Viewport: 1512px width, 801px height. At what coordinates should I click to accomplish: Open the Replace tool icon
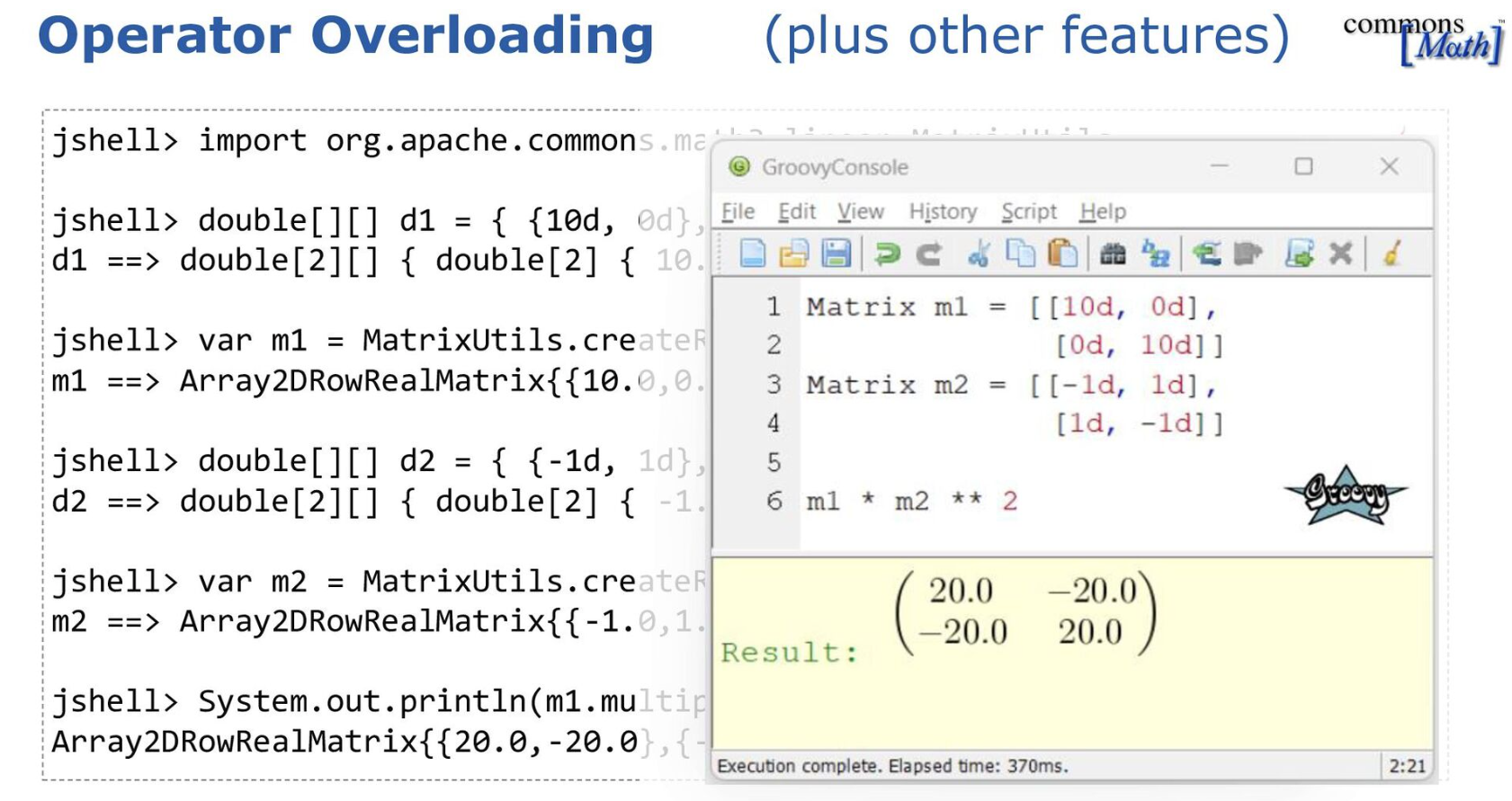(1156, 254)
